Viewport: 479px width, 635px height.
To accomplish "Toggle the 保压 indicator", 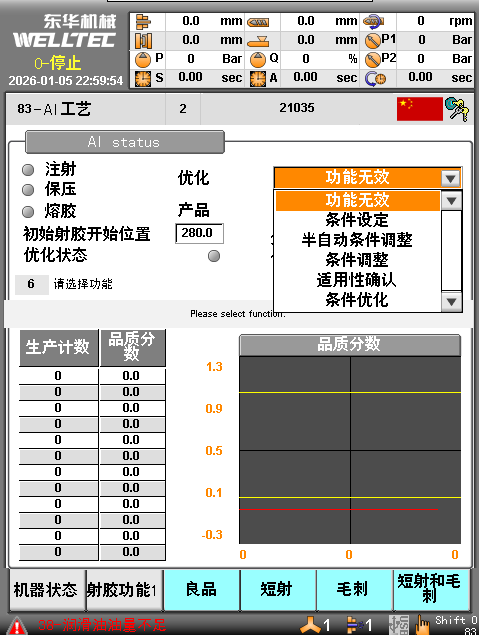I will 28,190.
